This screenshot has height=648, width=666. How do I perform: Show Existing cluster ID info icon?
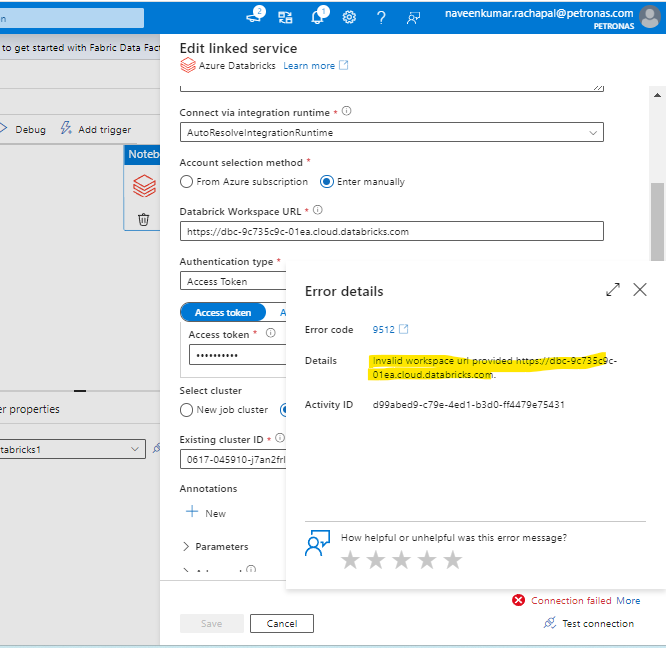point(280,438)
